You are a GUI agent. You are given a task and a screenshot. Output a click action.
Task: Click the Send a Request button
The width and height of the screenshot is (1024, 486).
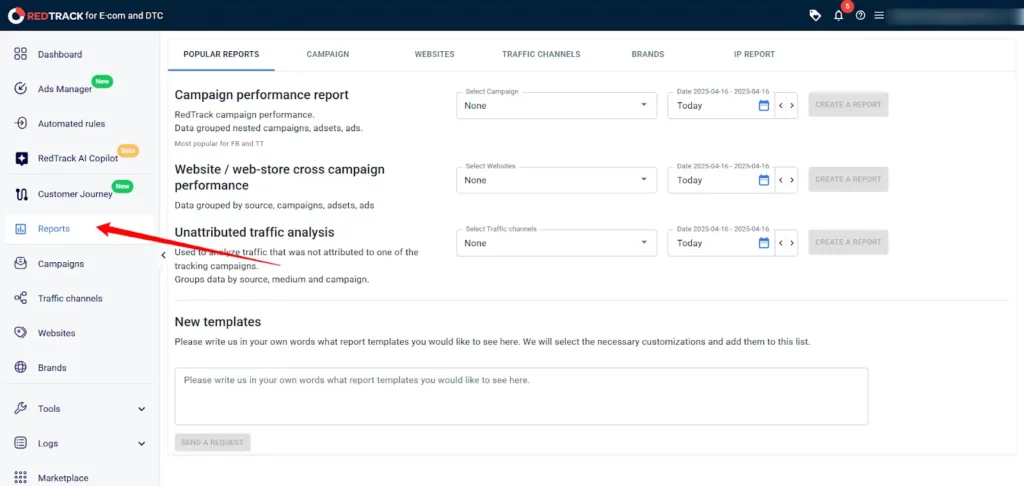[x=212, y=442]
